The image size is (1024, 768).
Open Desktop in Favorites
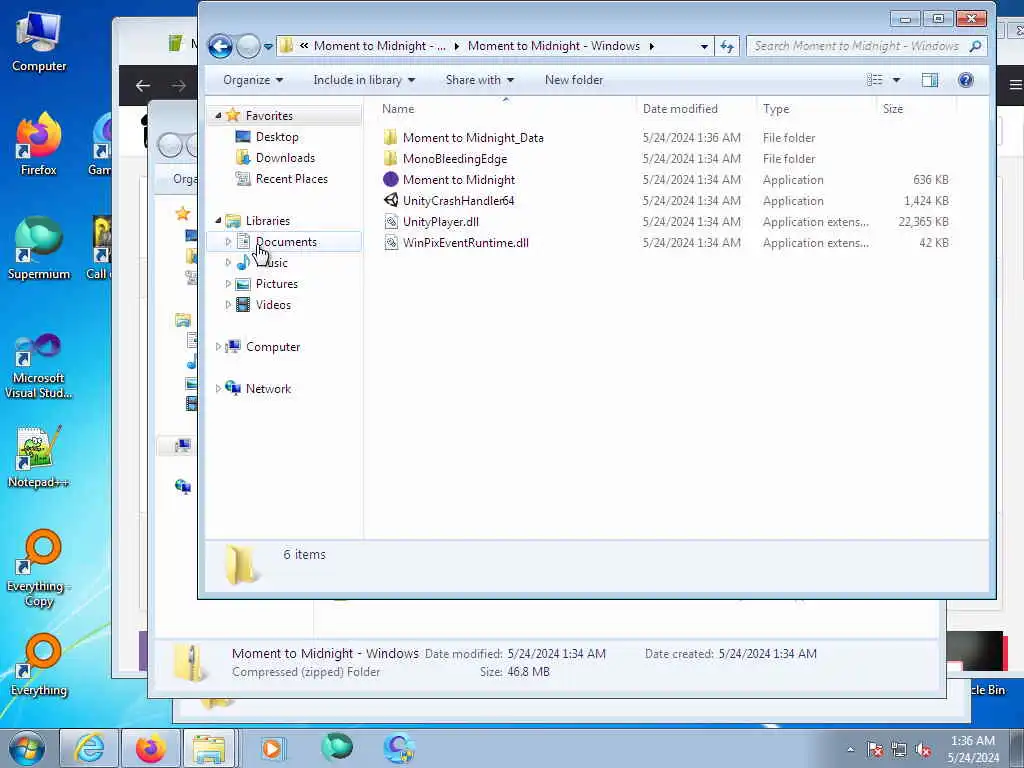coord(277,136)
